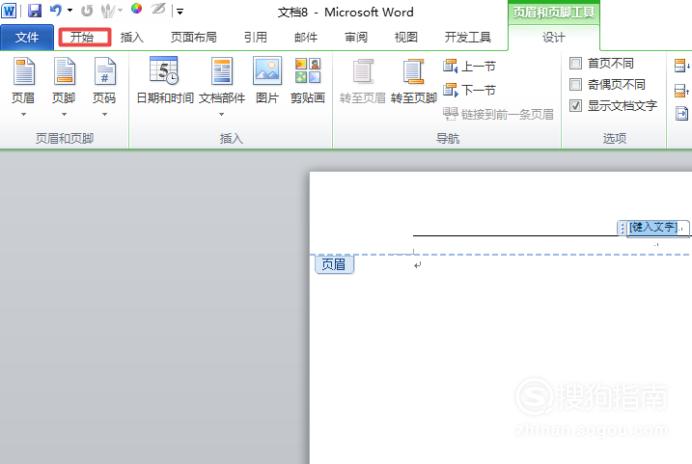Open the 引用 tab
The height and width of the screenshot is (464, 692).
pos(256,38)
